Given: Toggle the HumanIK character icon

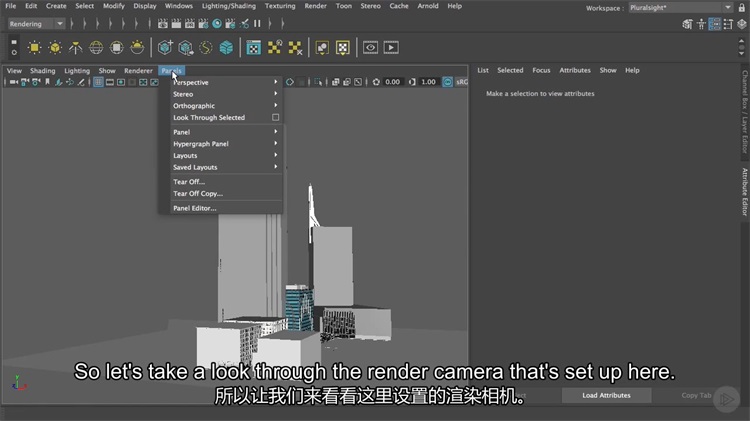Looking at the screenshot, I should pyautogui.click(x=701, y=24).
